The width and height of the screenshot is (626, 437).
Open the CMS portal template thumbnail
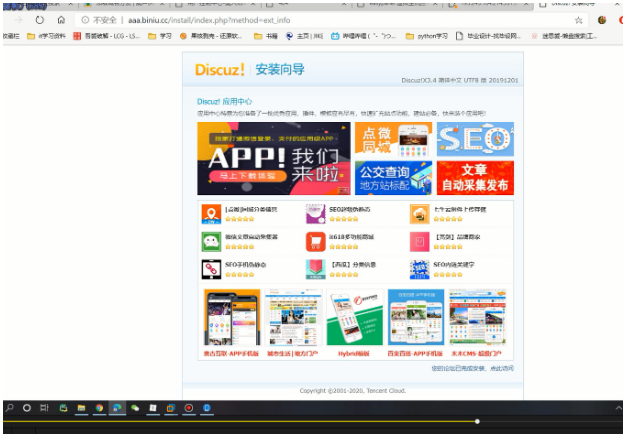(x=477, y=317)
